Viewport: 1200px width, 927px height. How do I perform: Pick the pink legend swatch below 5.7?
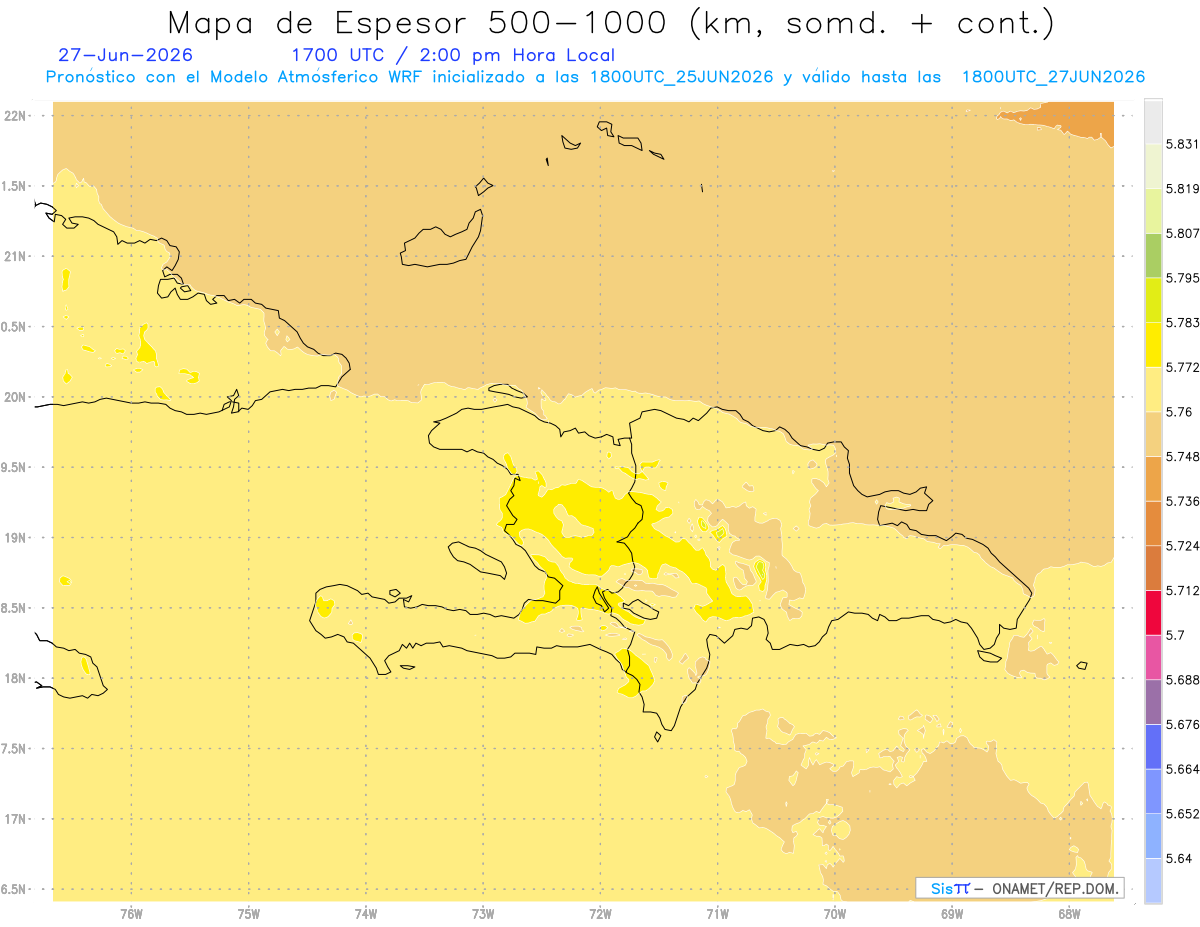pos(1153,657)
